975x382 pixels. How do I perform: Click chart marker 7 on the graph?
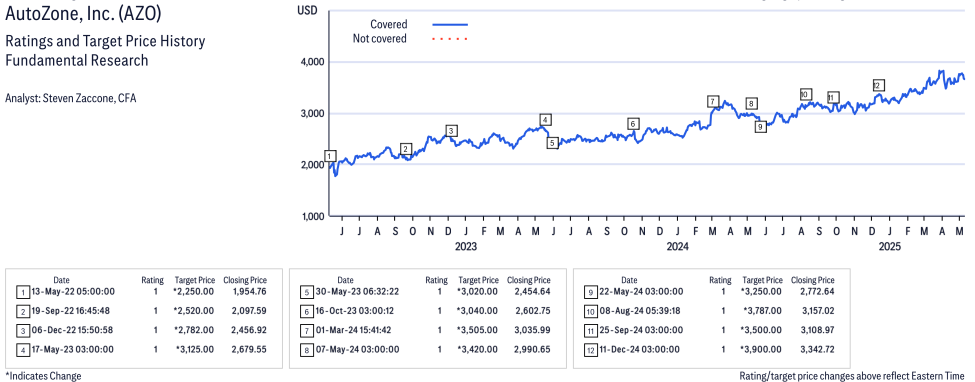pyautogui.click(x=713, y=101)
